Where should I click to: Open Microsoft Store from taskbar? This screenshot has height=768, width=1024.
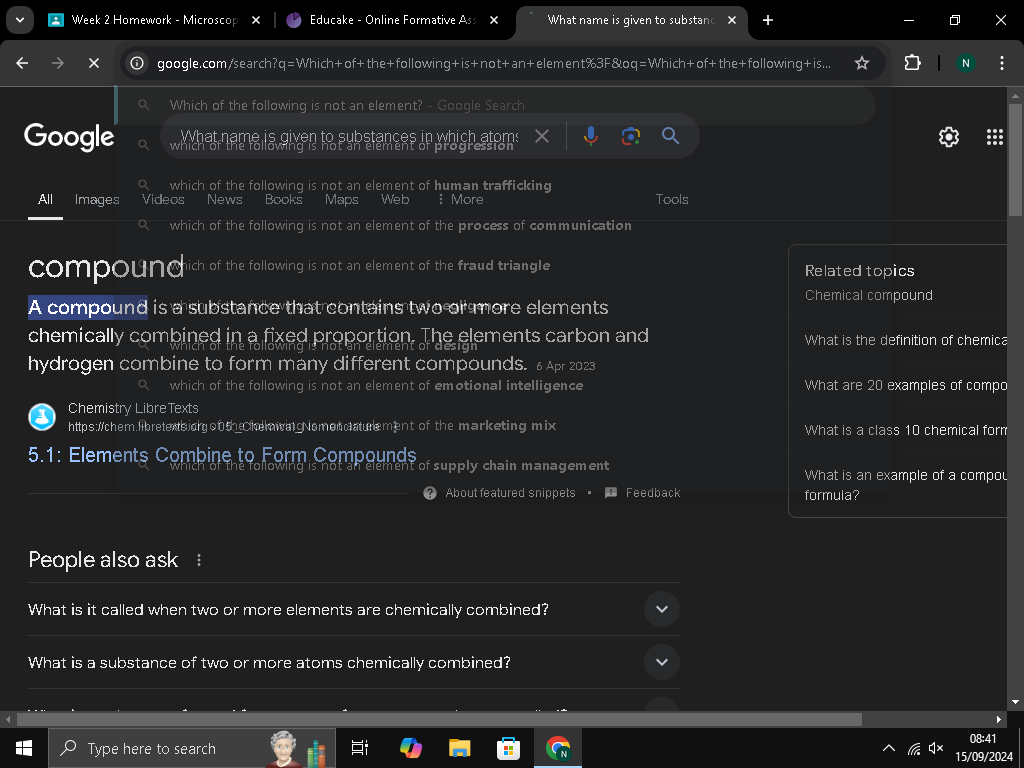point(508,748)
